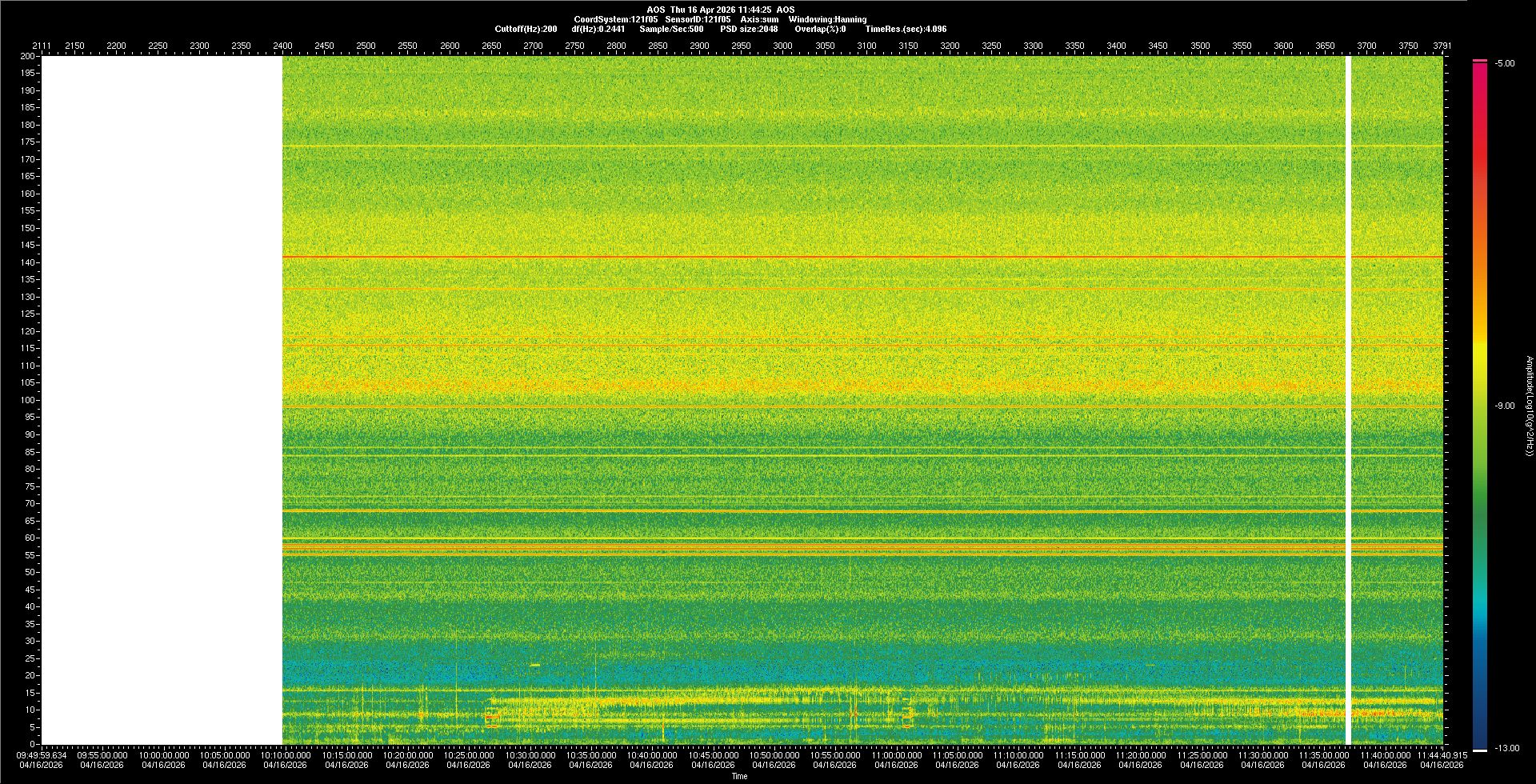Click the -5.00 maximum value of the colorbar
This screenshot has height=784, width=1536.
tap(1505, 63)
